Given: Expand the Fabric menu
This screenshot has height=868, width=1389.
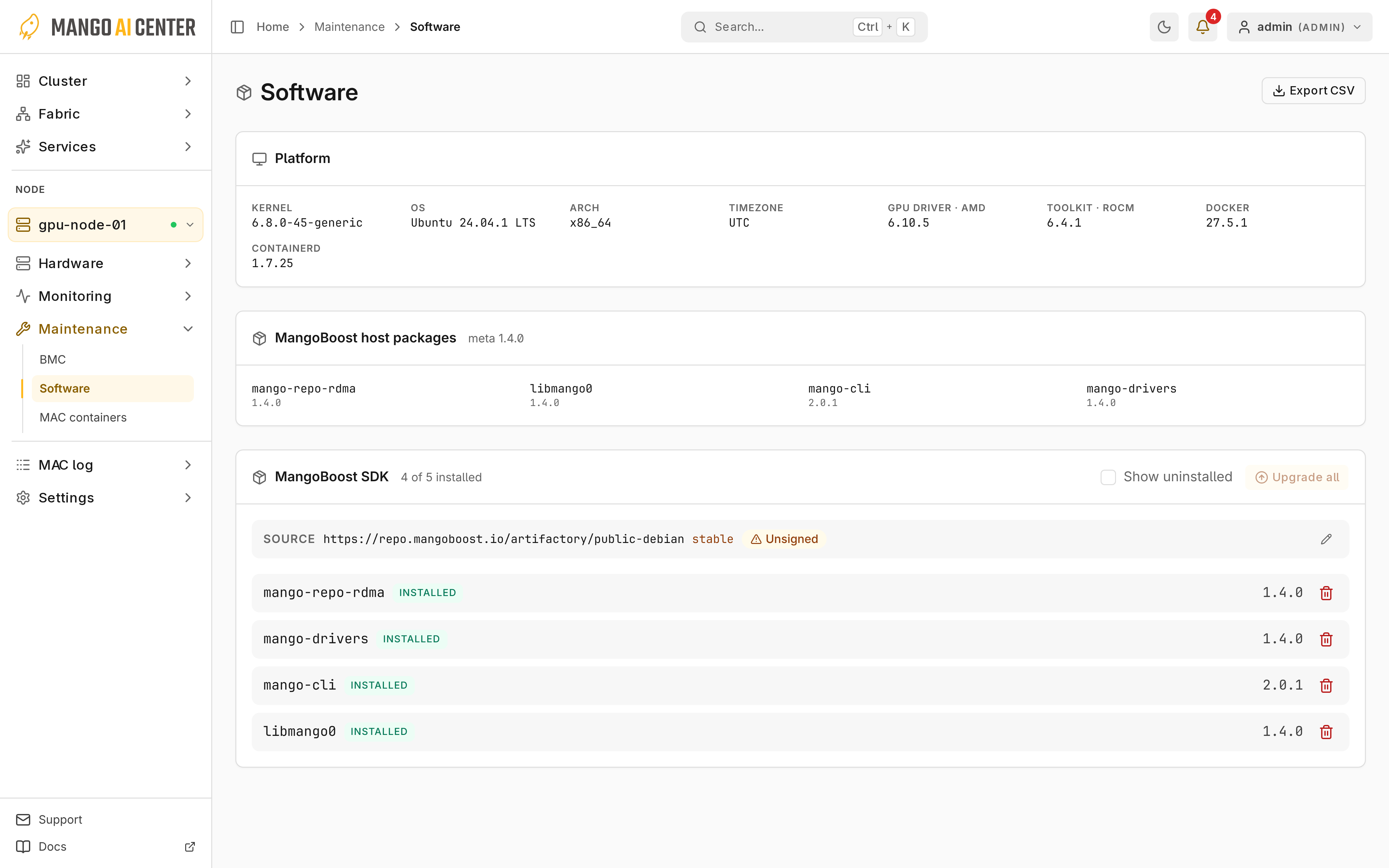Looking at the screenshot, I should (x=105, y=114).
